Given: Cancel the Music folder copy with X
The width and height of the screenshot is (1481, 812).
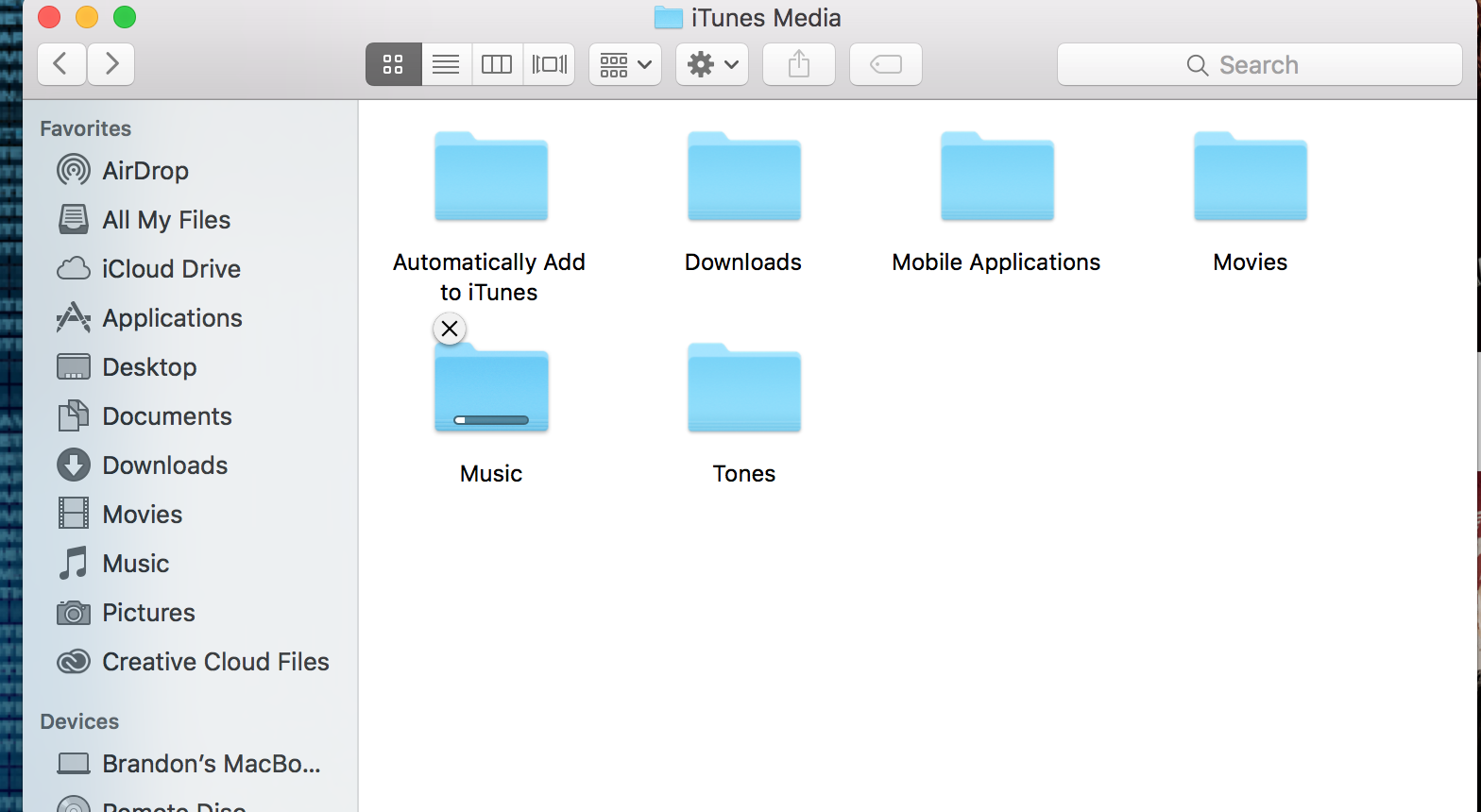Looking at the screenshot, I should [x=450, y=329].
